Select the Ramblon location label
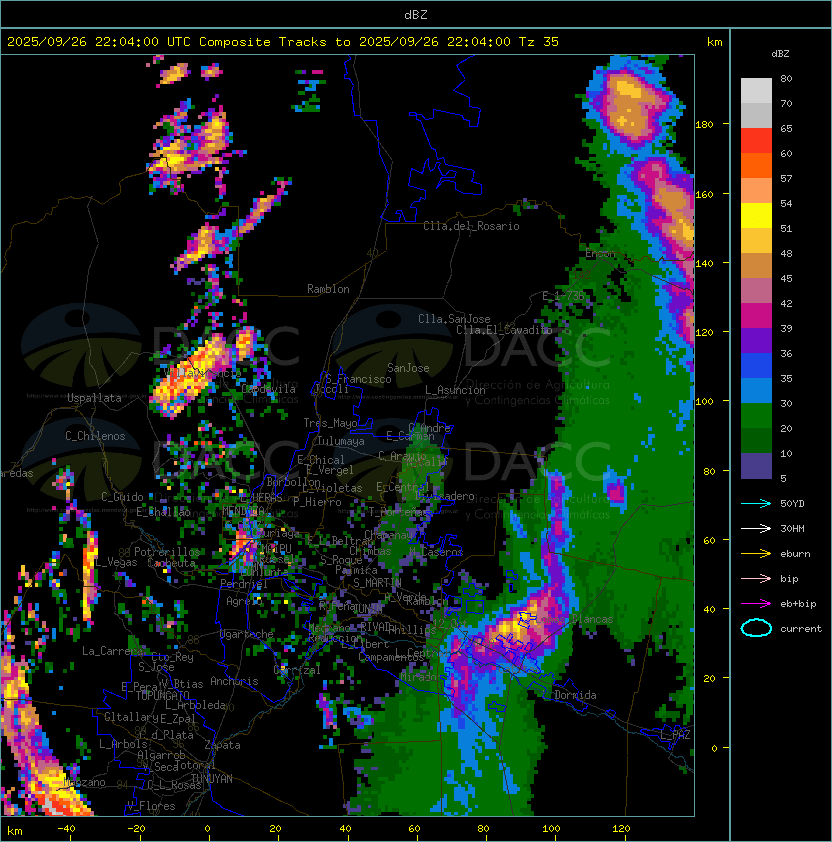This screenshot has height=842, width=832. click(328, 289)
